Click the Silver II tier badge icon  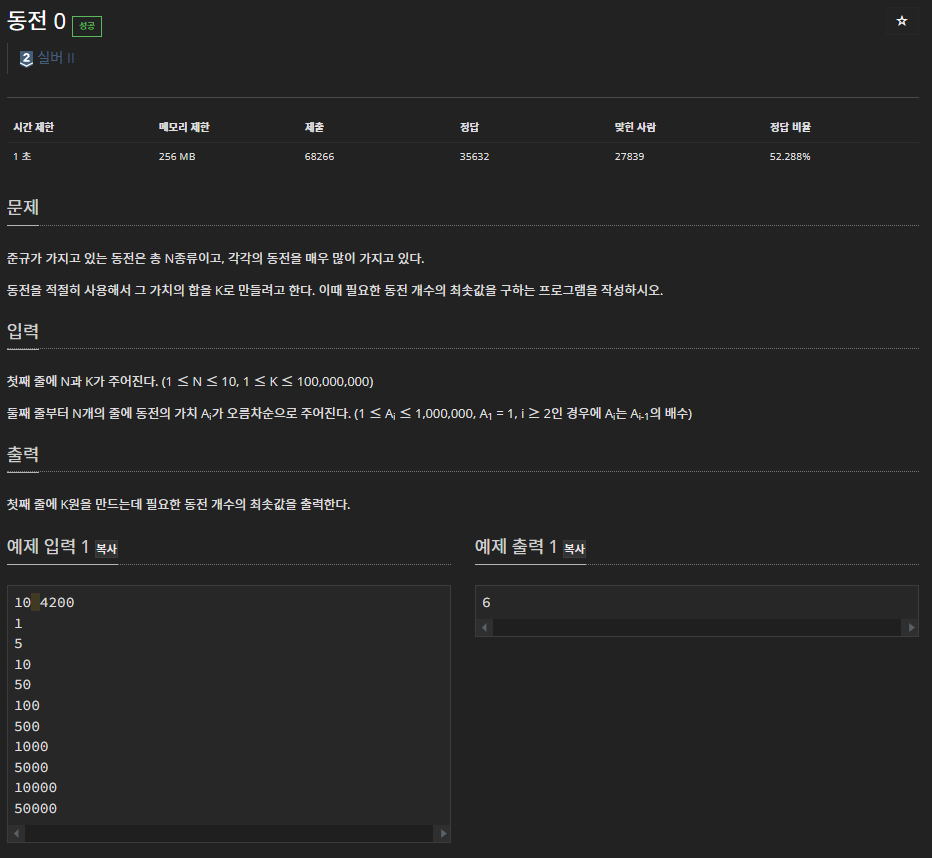coord(25,59)
